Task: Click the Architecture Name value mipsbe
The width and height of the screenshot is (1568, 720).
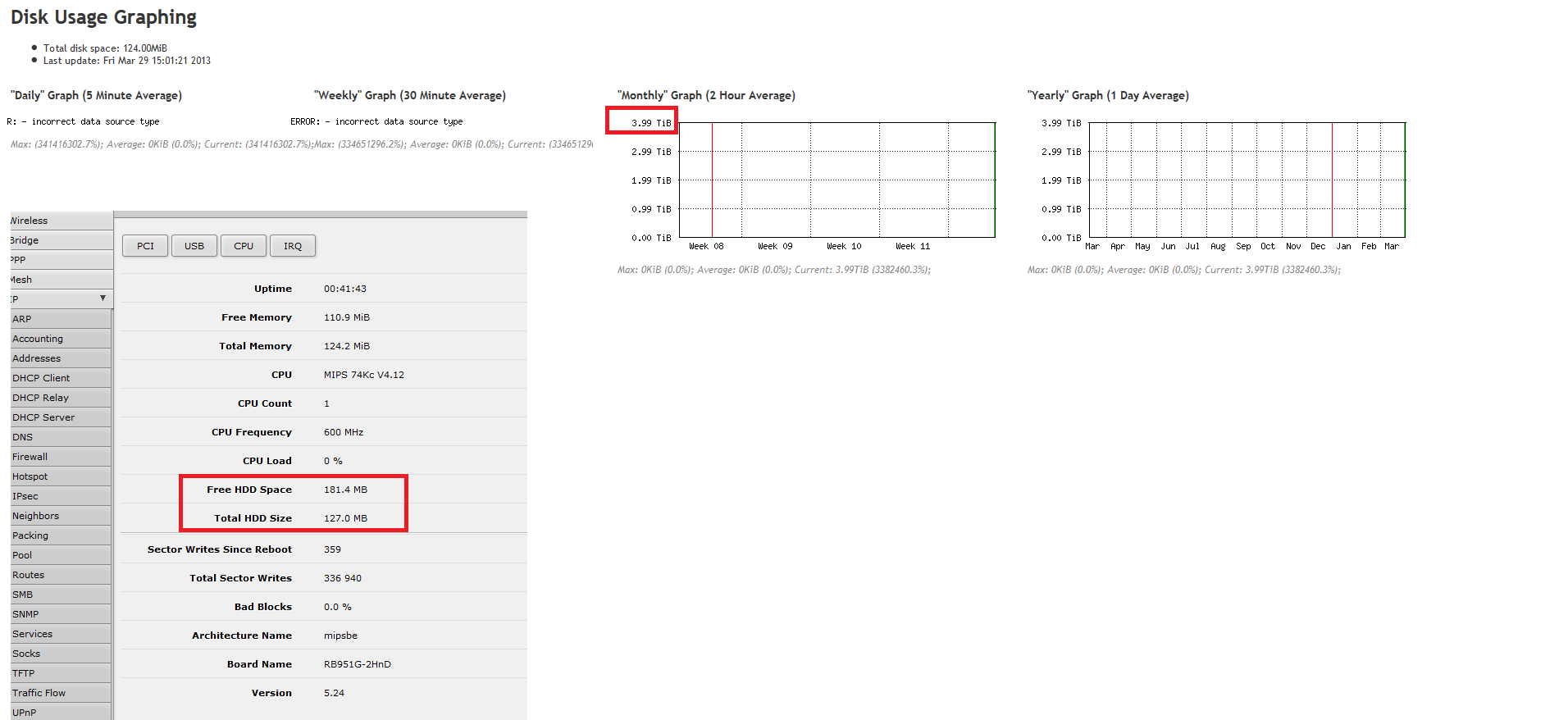Action: pyautogui.click(x=340, y=636)
